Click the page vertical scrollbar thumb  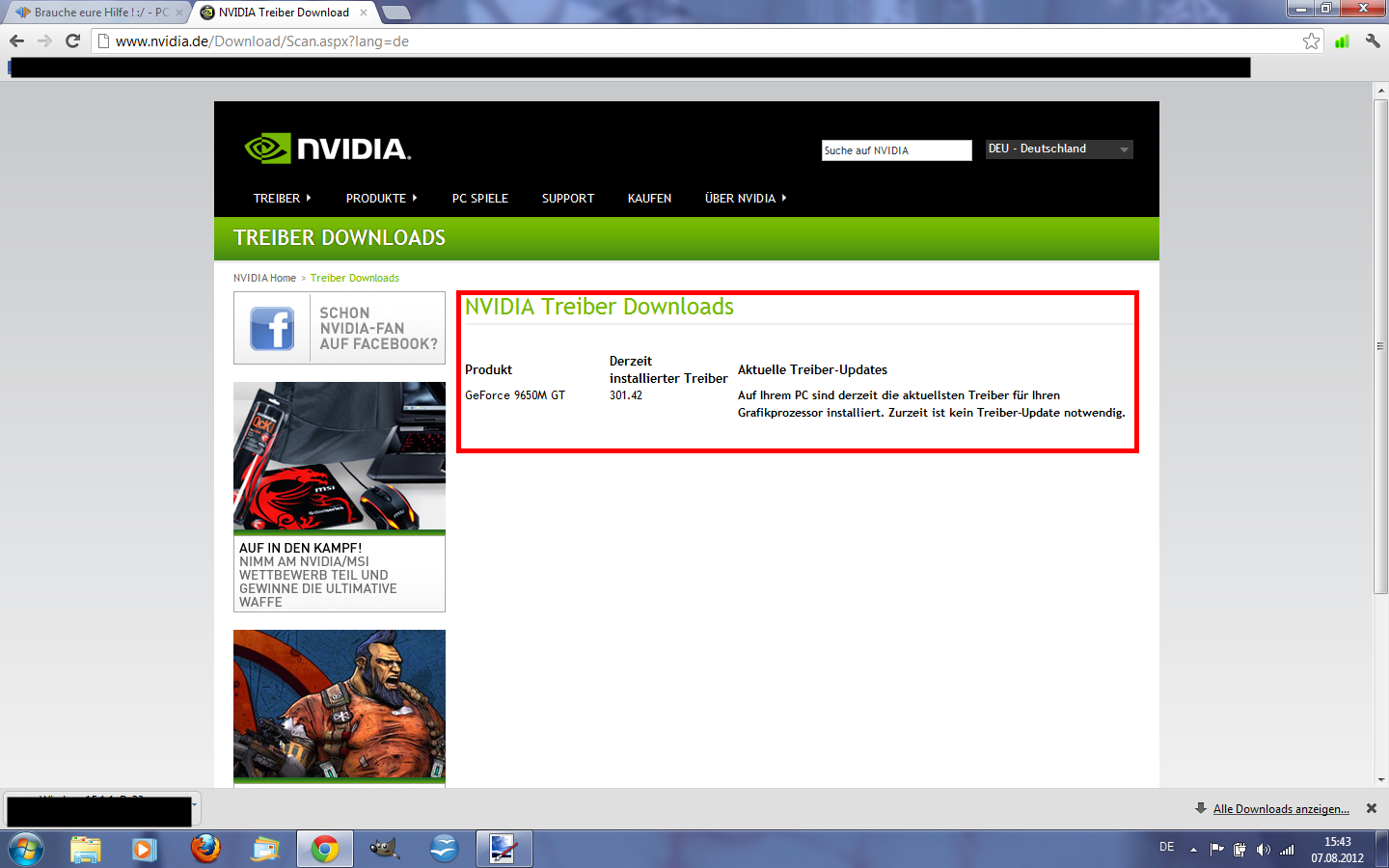(x=1380, y=346)
